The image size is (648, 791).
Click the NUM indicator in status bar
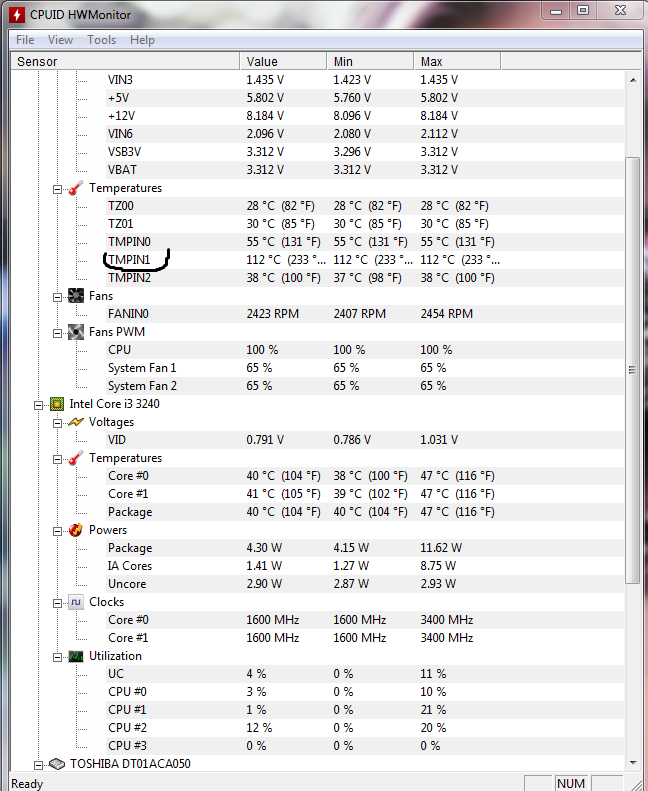click(571, 783)
